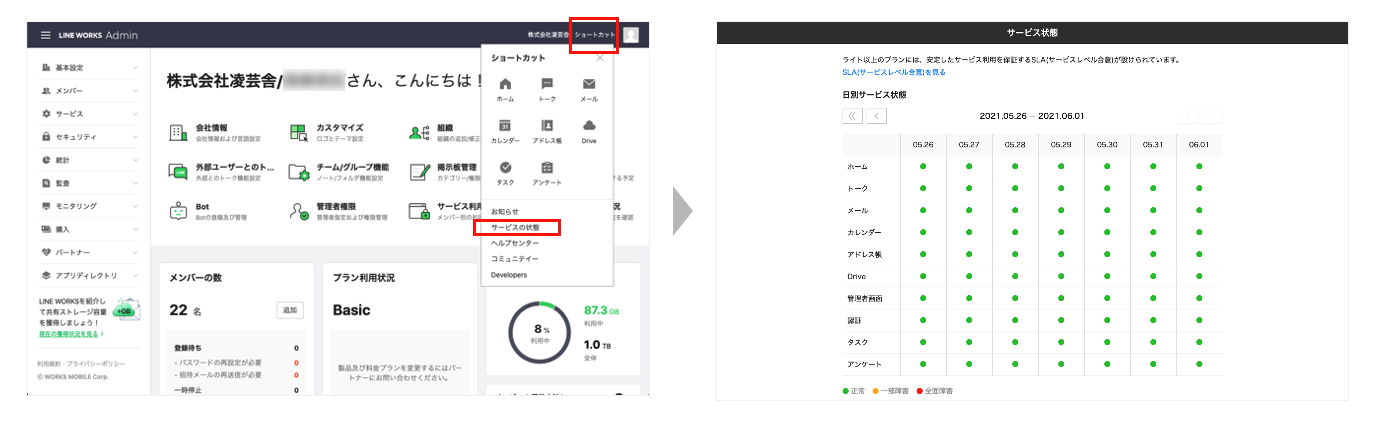This screenshot has height=425, width=1377.
Task: Click the user profile avatar in the header
Action: tap(631, 35)
